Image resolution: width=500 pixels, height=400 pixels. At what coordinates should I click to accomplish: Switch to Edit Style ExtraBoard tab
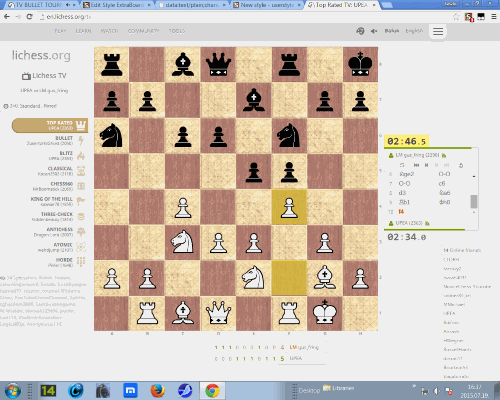117,5
